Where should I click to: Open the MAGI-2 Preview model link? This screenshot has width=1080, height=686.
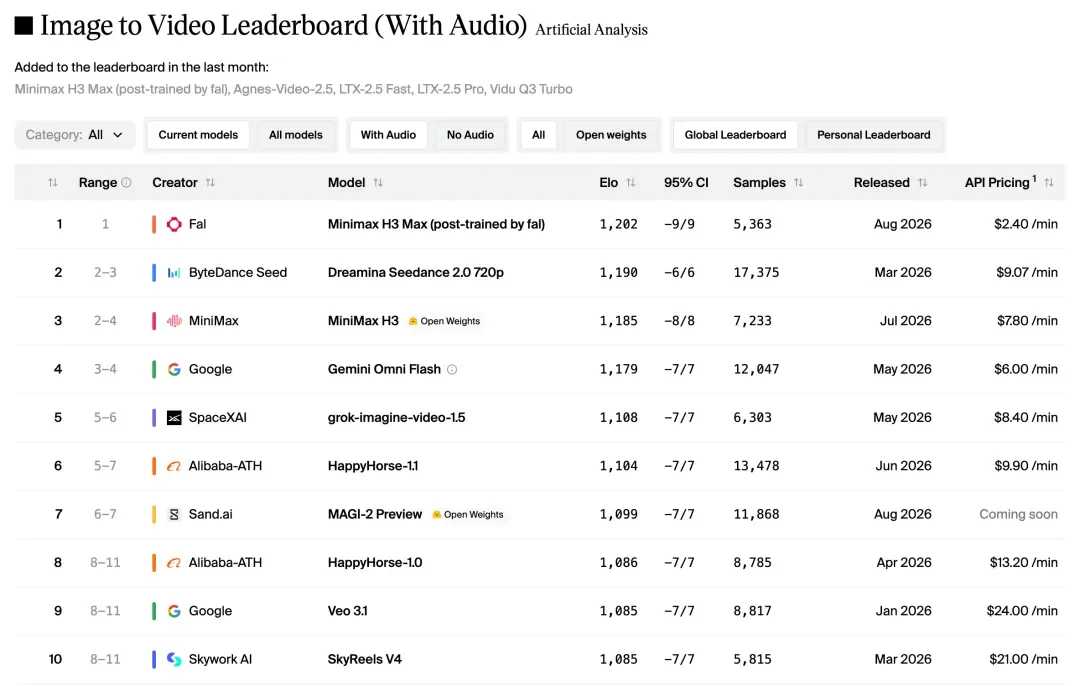click(375, 514)
